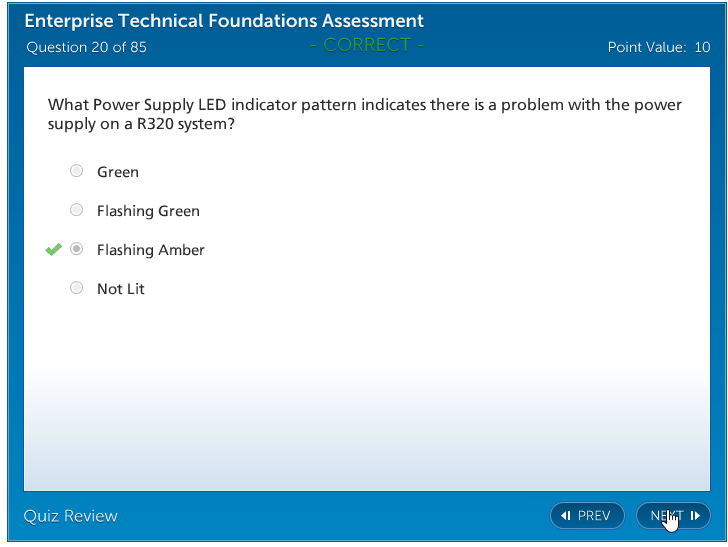Viewport: 728px width, 547px height.
Task: Click the "Not Lit" answer text
Action: (121, 289)
